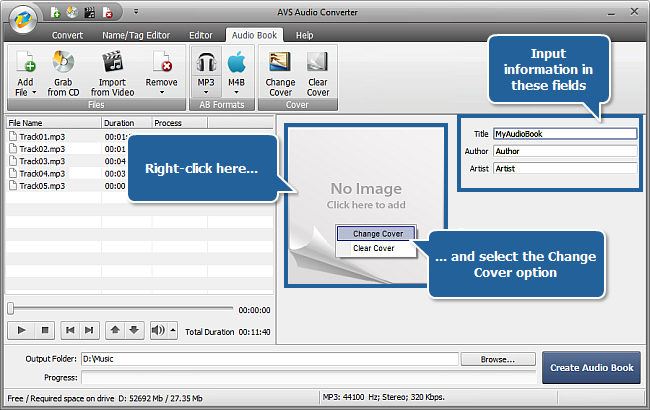Move selected file down in list
Image resolution: width=650 pixels, height=410 pixels.
tap(134, 330)
